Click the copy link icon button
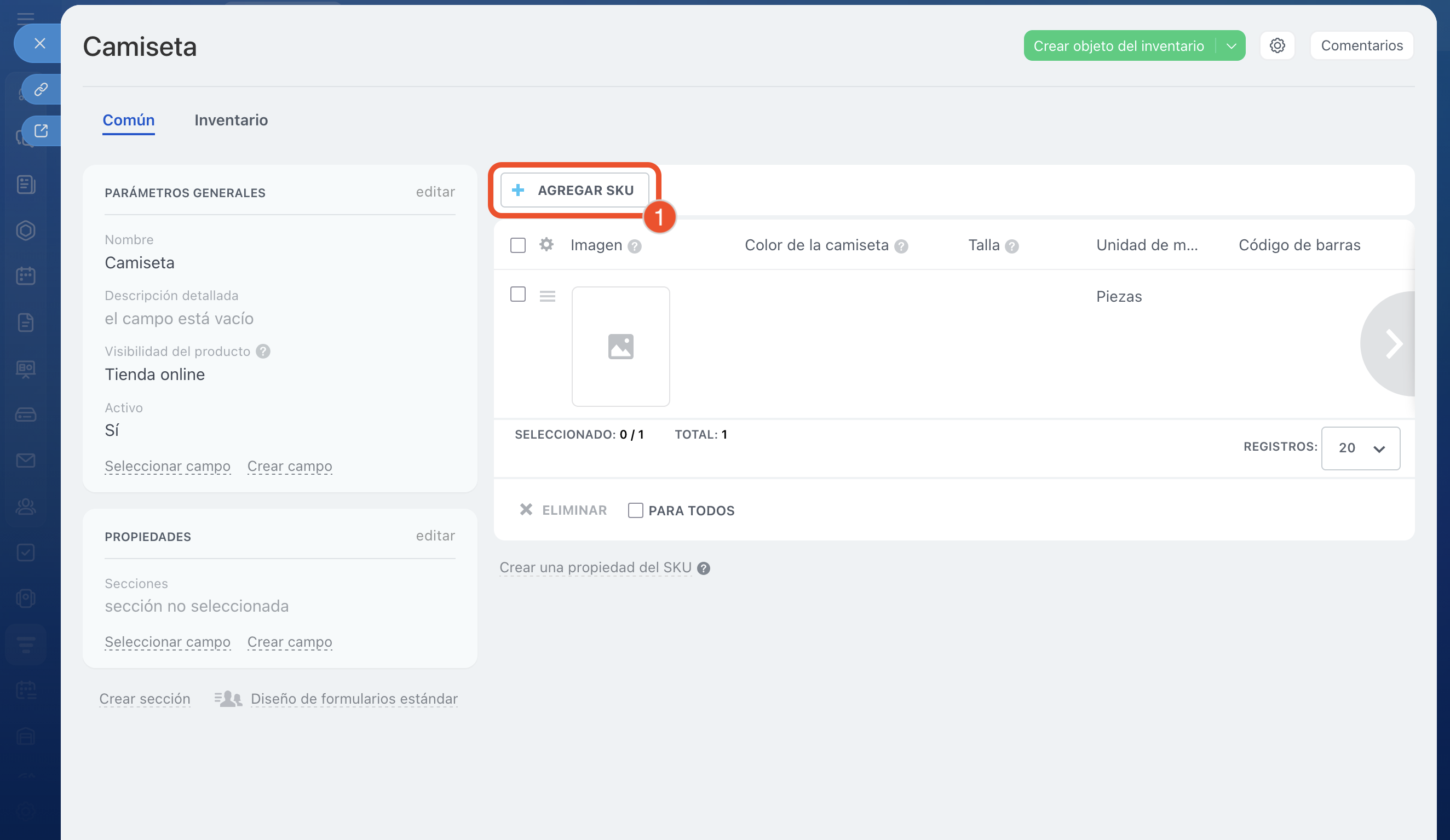The image size is (1450, 840). tap(41, 89)
